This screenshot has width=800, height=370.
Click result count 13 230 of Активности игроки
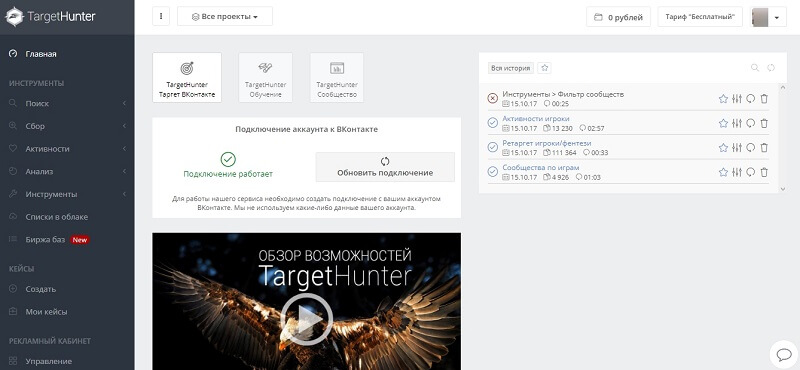[558, 128]
